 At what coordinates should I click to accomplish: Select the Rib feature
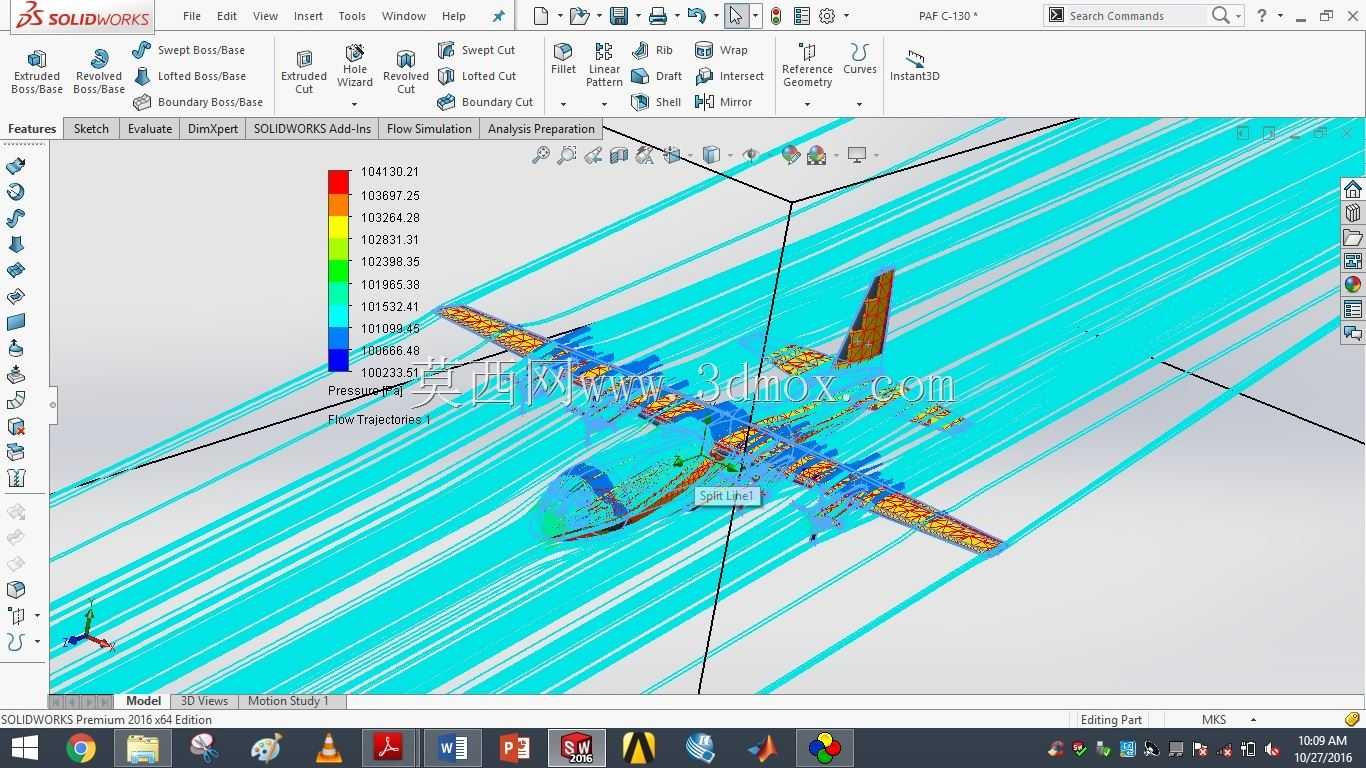[652, 50]
